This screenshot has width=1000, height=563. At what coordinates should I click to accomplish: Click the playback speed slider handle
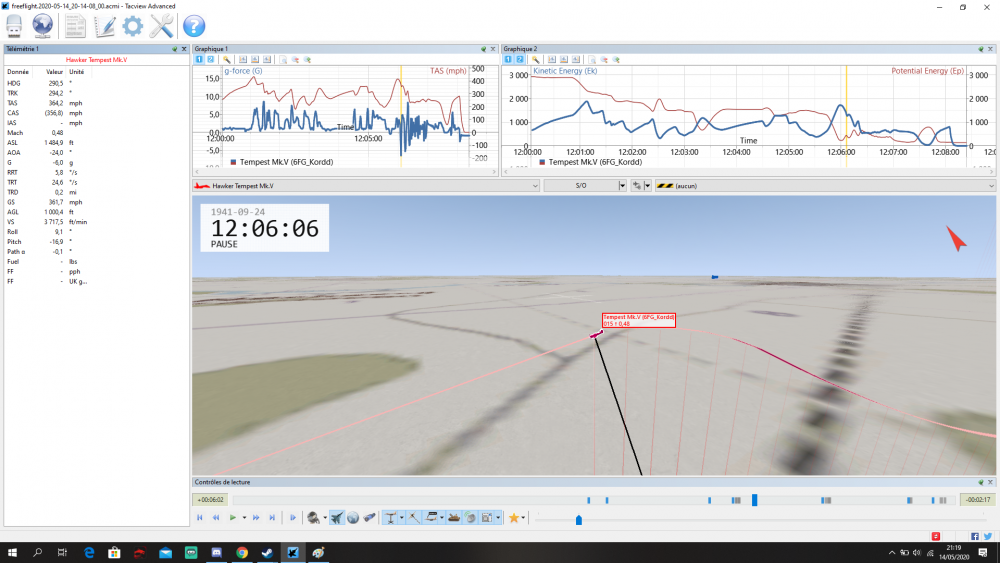[x=578, y=520]
